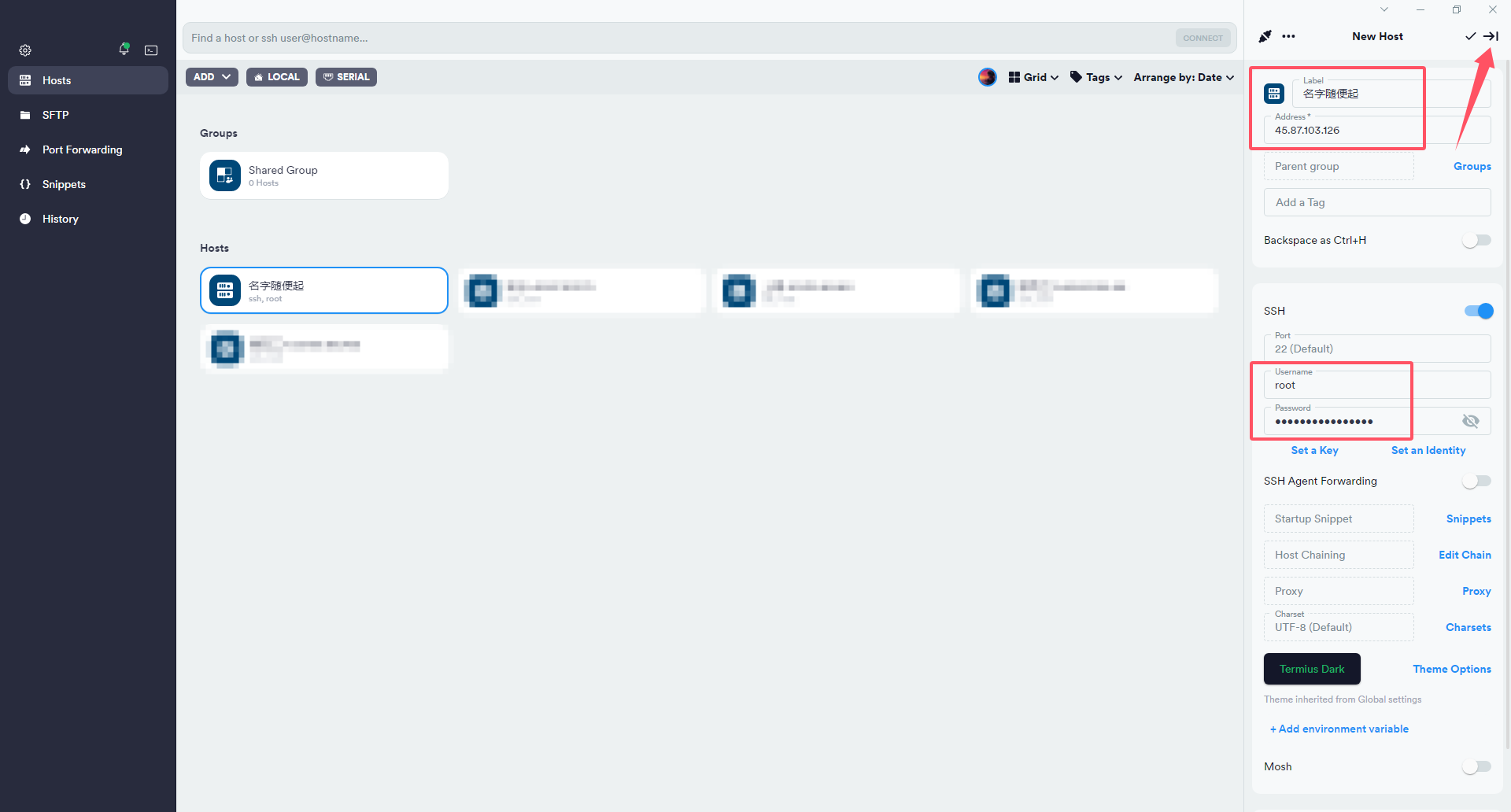Viewport: 1511px width, 812px height.
Task: Click the notifications bell icon
Action: (124, 50)
